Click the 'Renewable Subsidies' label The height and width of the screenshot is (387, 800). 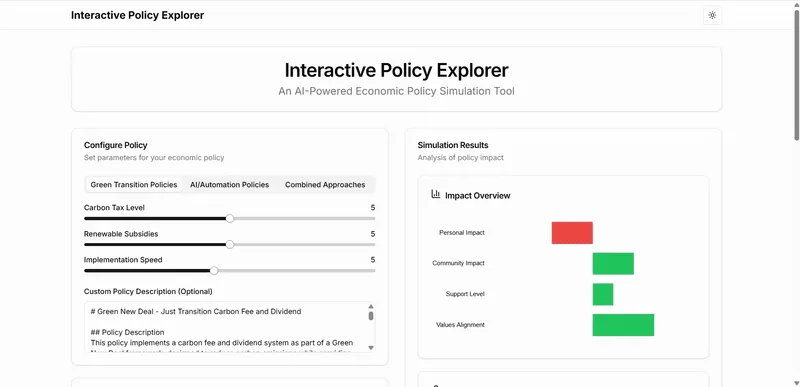(121, 234)
